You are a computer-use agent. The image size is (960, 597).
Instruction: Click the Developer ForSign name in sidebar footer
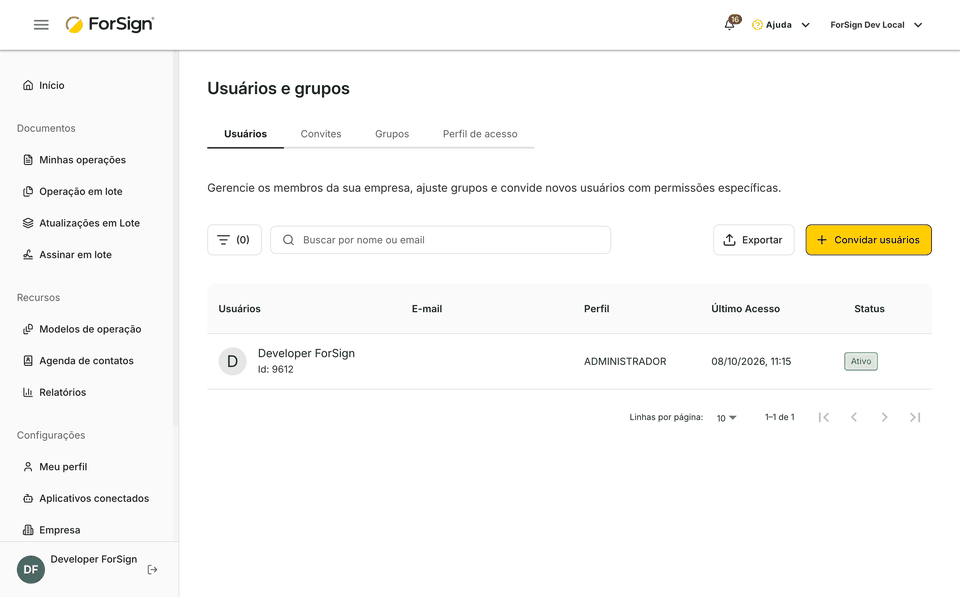pos(94,559)
